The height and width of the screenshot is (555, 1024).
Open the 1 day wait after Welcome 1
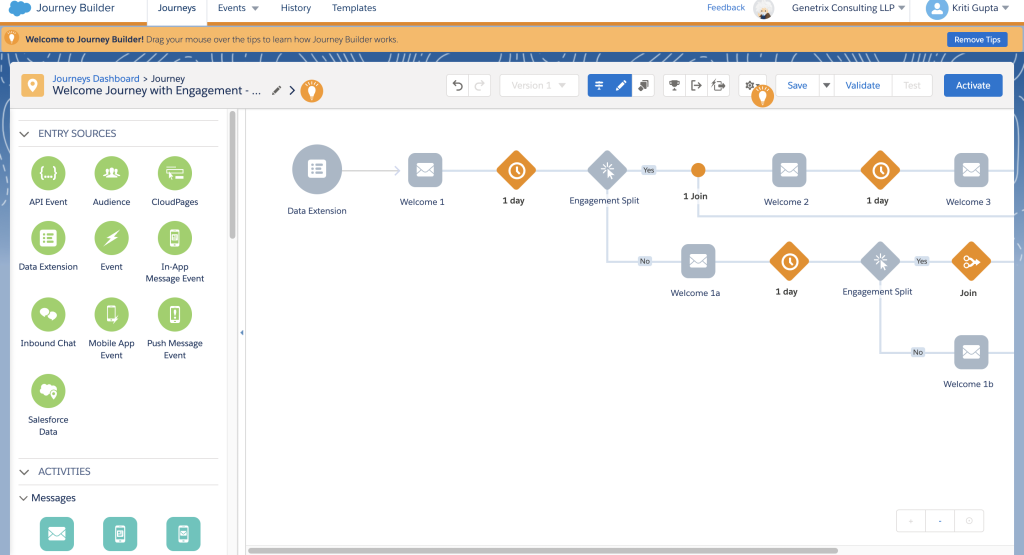[516, 170]
